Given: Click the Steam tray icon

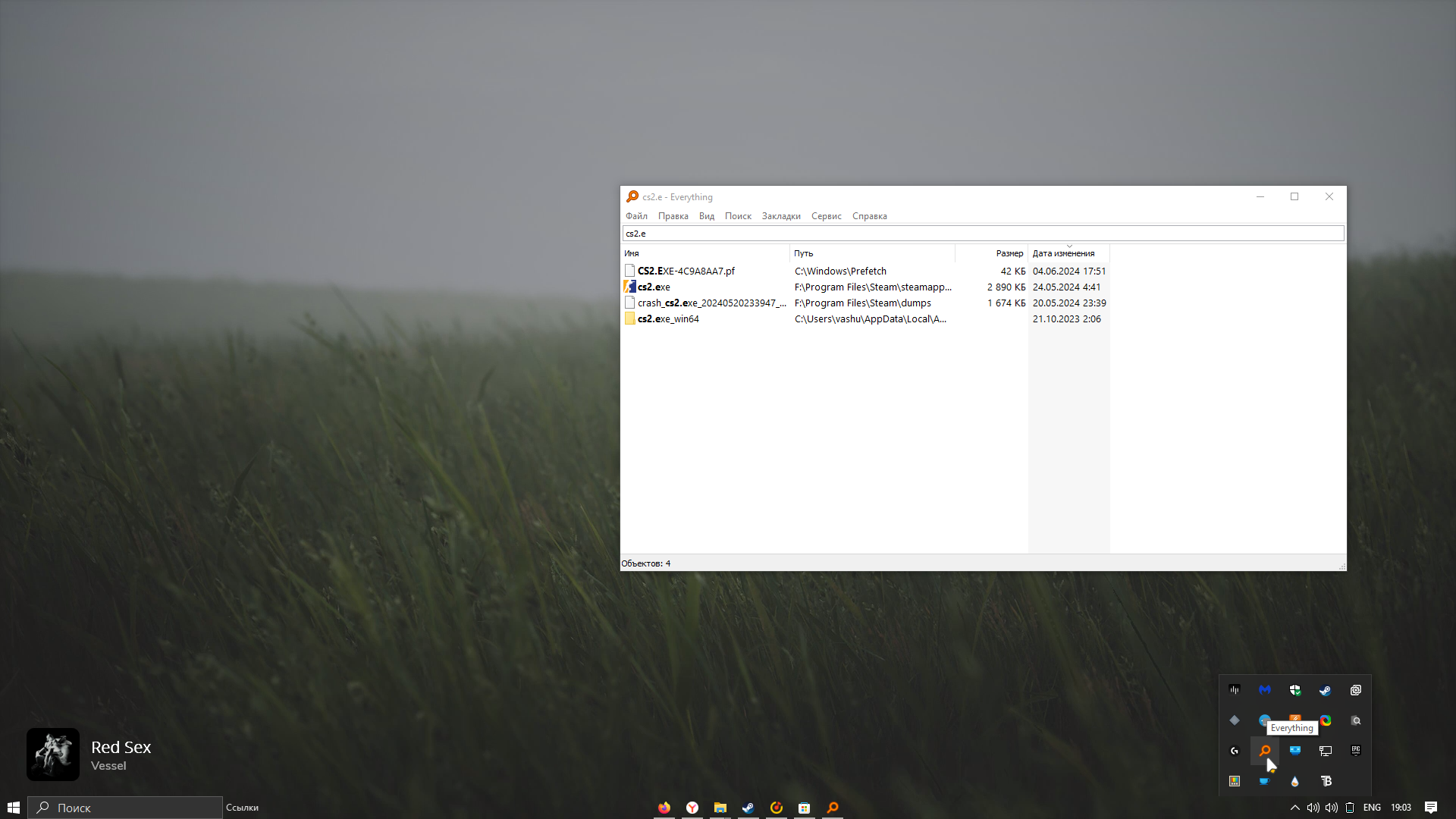Looking at the screenshot, I should (x=1325, y=690).
